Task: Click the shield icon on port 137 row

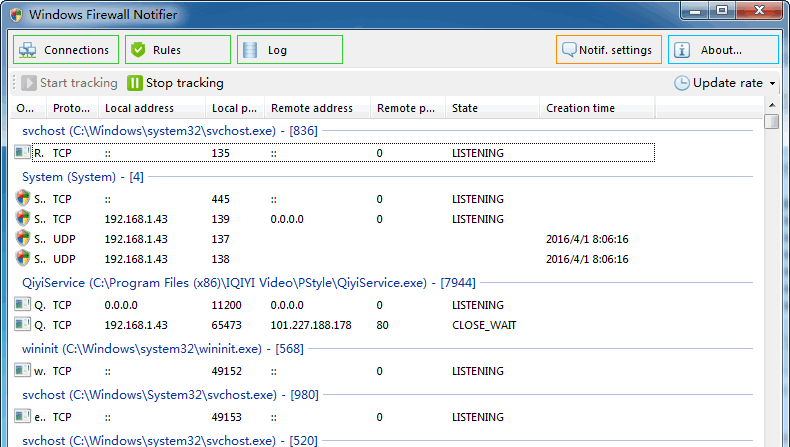Action: [x=23, y=238]
